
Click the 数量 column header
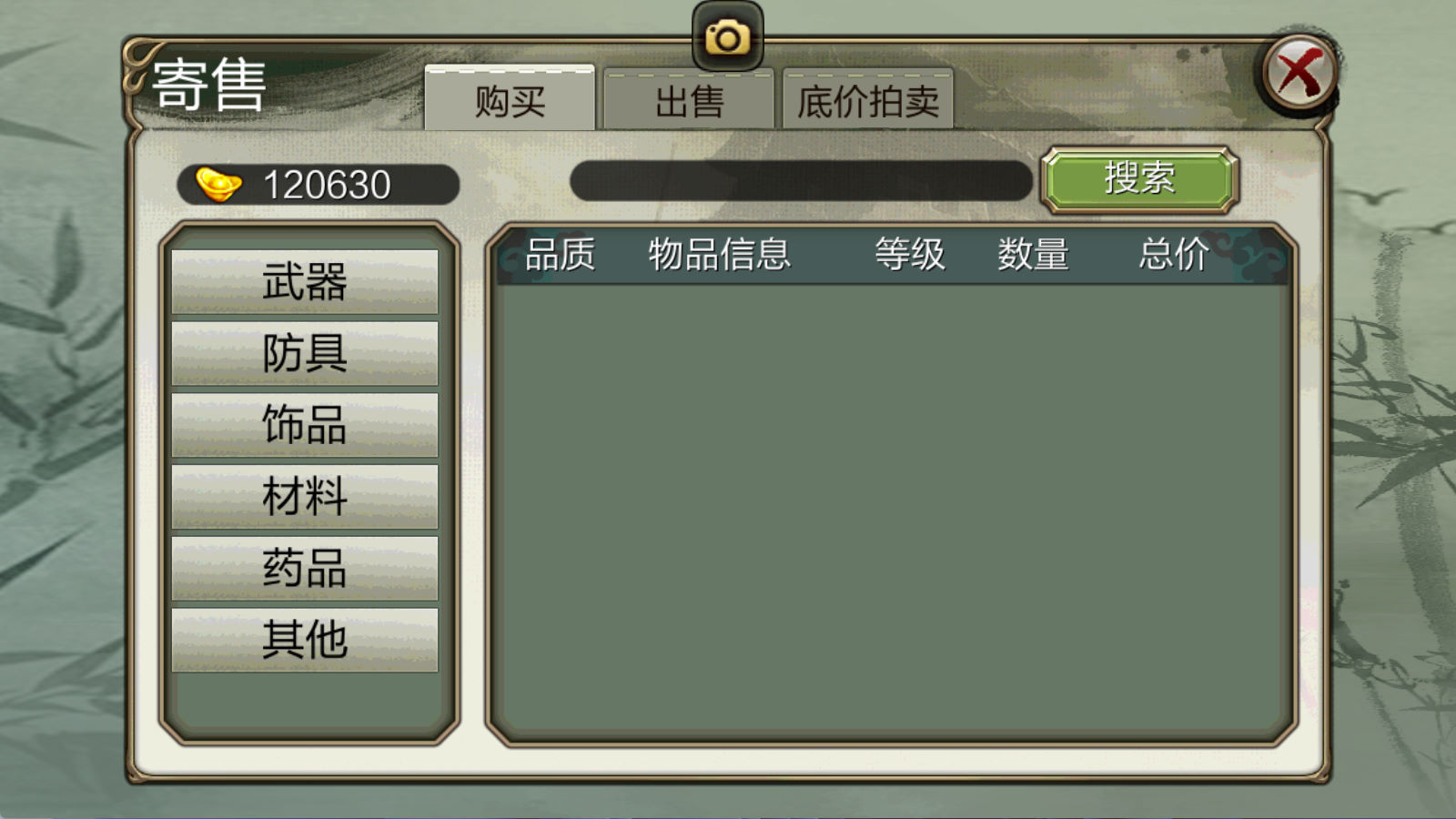[1033, 254]
